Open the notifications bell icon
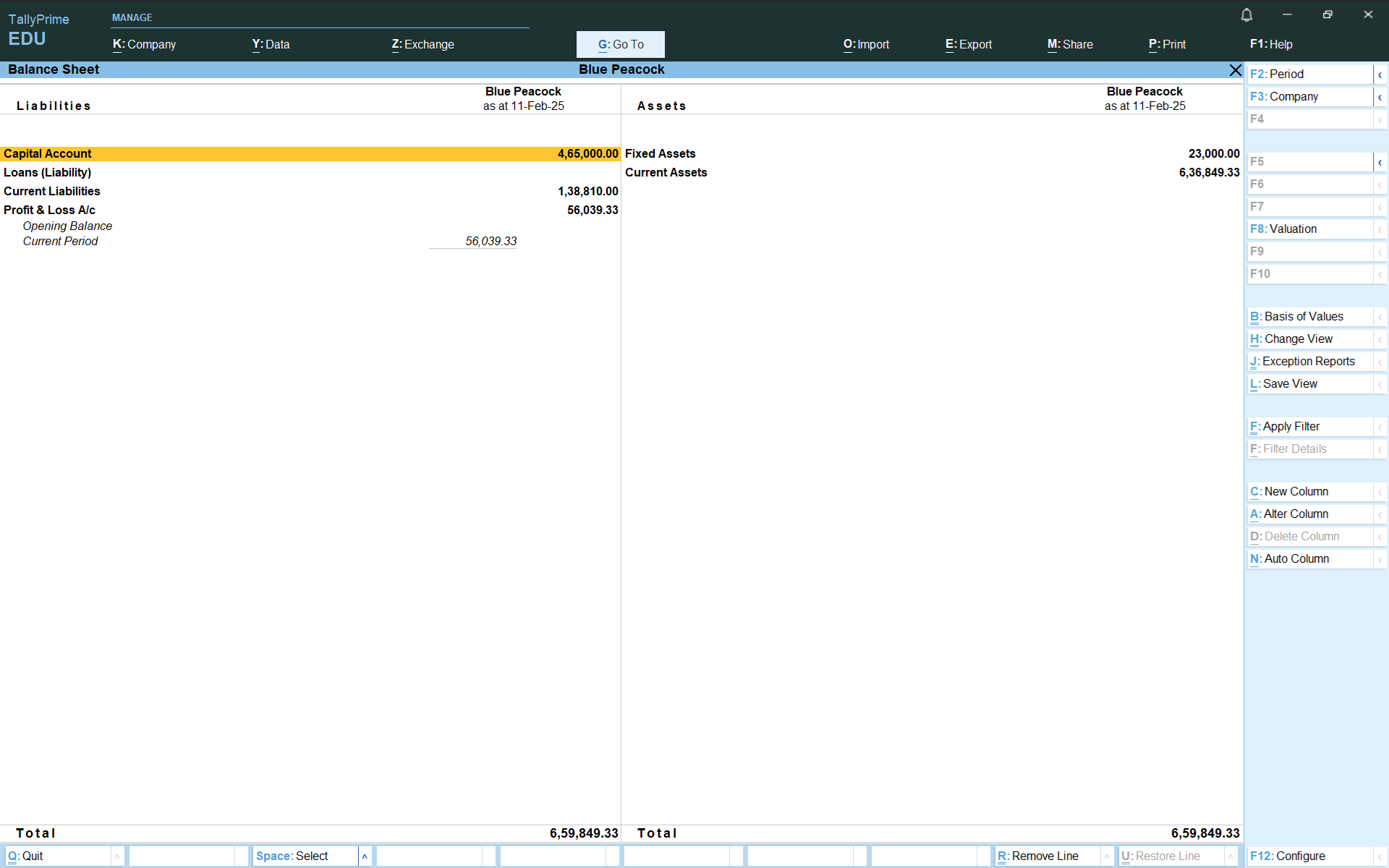Image resolution: width=1389 pixels, height=868 pixels. point(1246,14)
